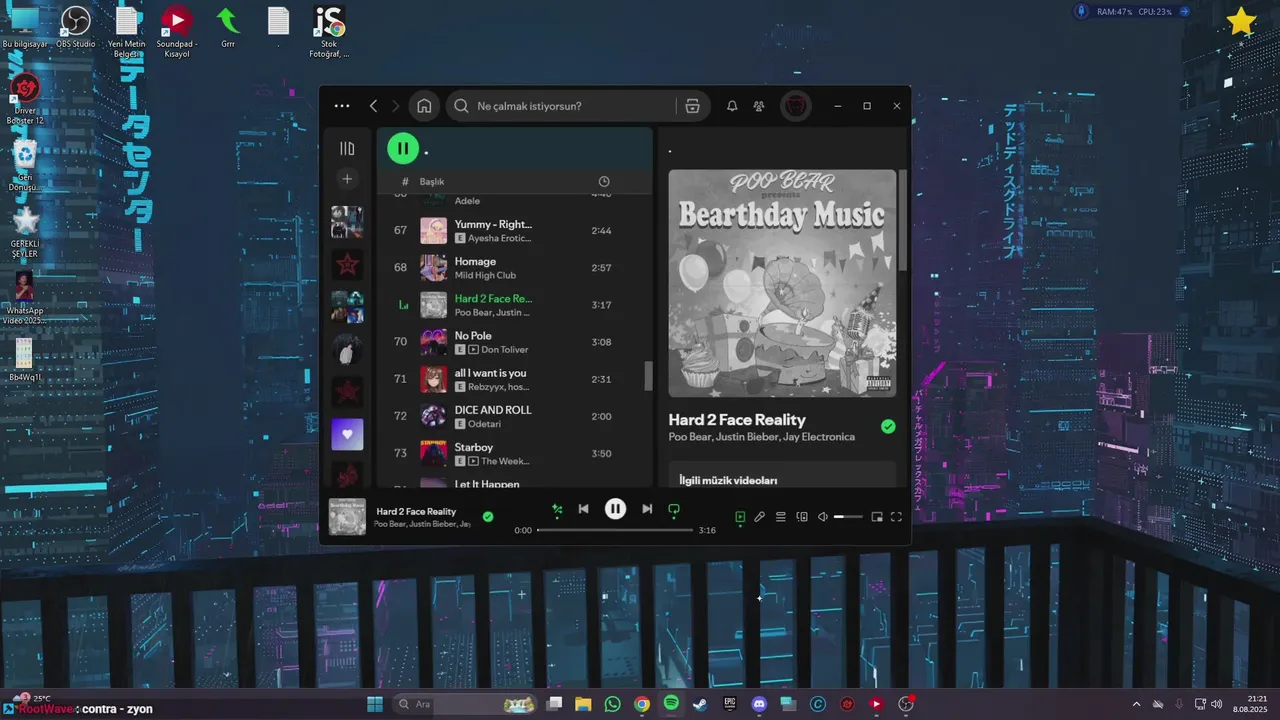
Task: Toggle saved checkmark beside bottom track title
Action: click(488, 517)
